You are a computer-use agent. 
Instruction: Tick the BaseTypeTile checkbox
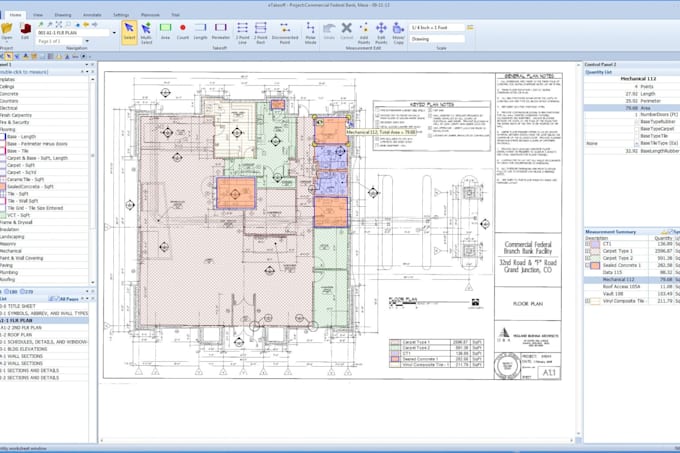pyautogui.click(x=636, y=136)
